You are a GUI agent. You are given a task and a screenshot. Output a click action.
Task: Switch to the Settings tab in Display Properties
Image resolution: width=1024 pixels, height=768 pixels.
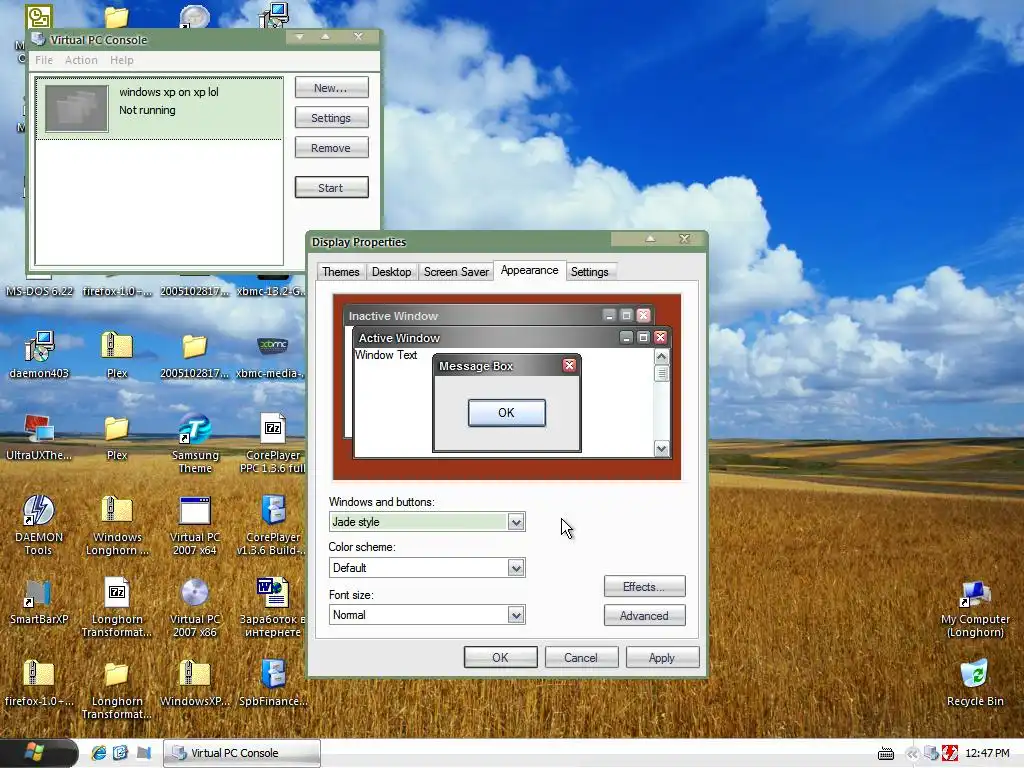589,272
